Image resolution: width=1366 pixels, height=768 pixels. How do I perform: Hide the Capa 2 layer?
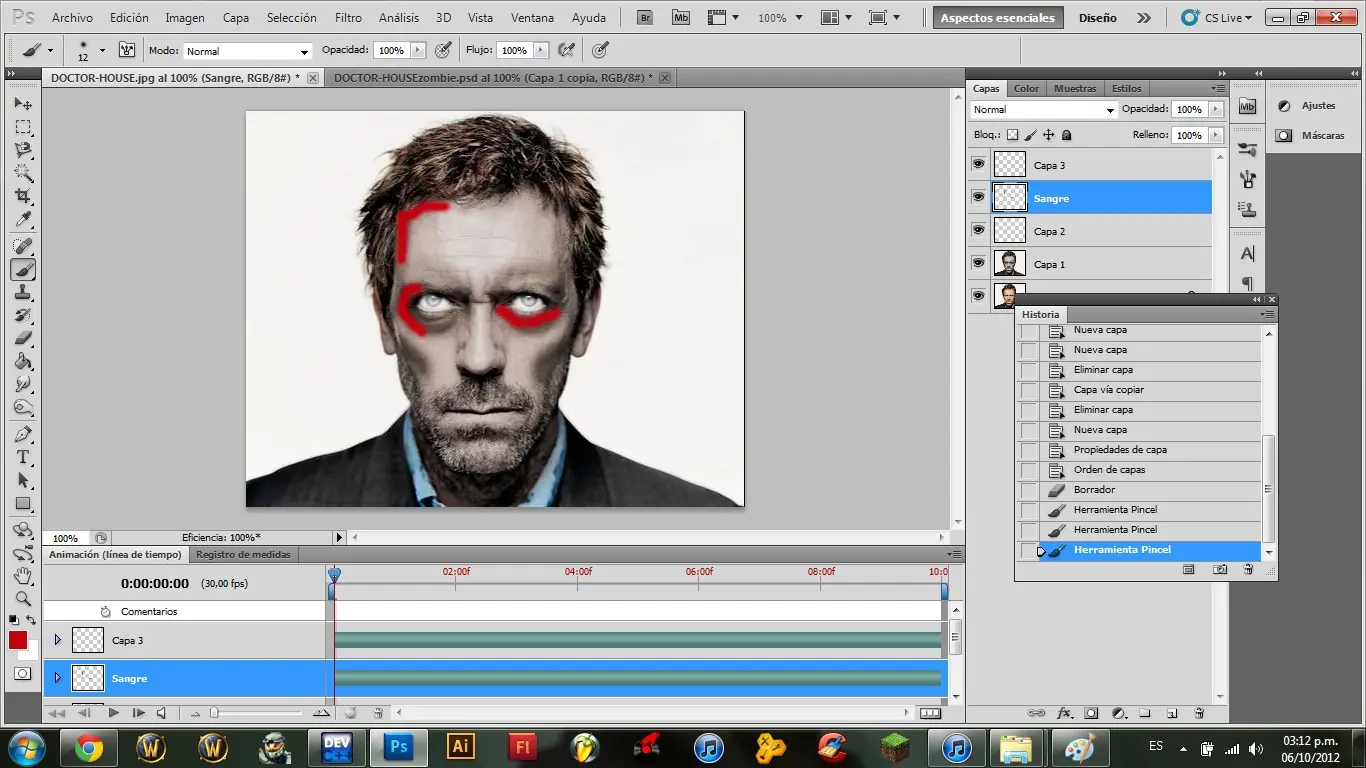978,230
